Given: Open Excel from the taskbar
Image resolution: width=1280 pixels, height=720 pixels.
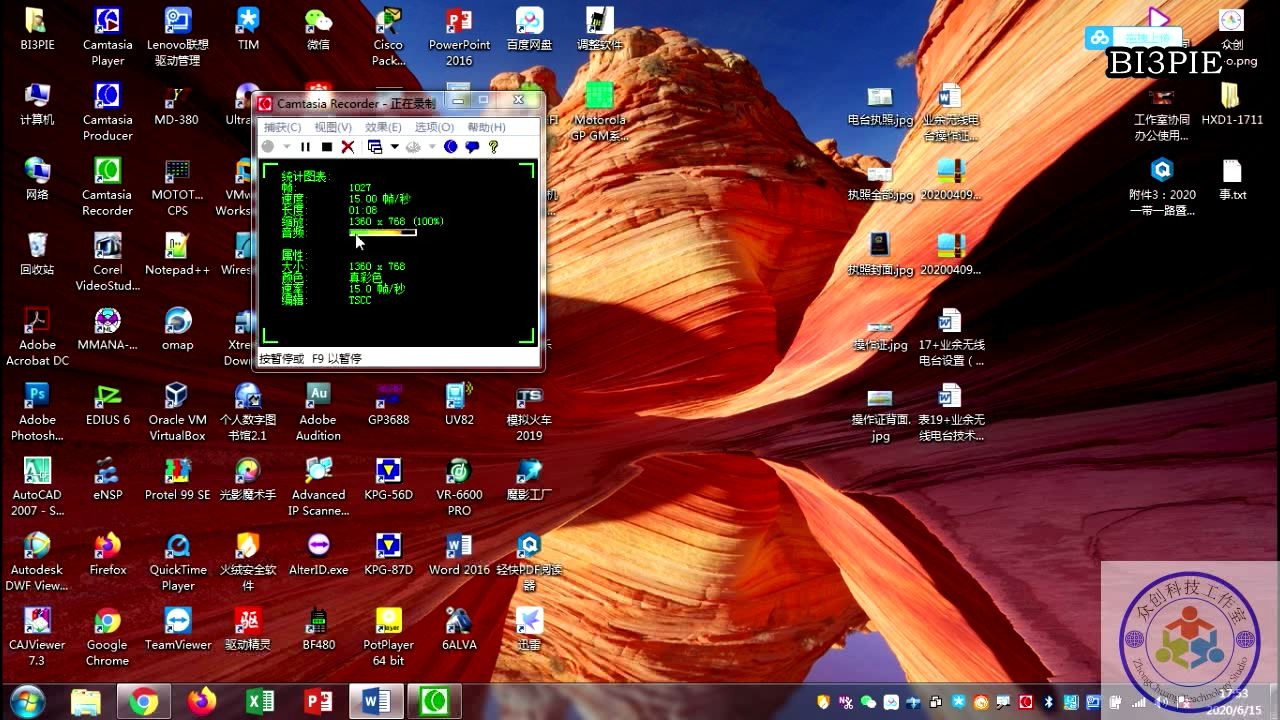Looking at the screenshot, I should pos(260,702).
